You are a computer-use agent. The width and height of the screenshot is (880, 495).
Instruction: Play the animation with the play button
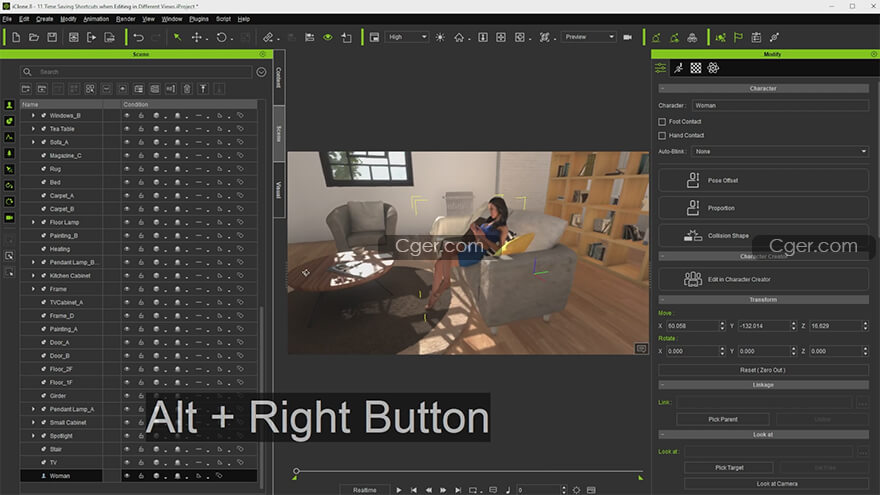point(398,490)
